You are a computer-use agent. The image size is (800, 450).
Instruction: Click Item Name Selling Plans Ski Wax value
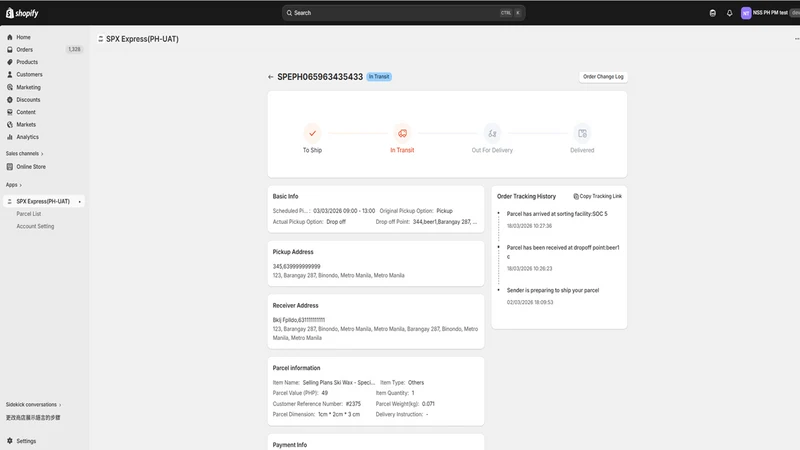[339, 383]
